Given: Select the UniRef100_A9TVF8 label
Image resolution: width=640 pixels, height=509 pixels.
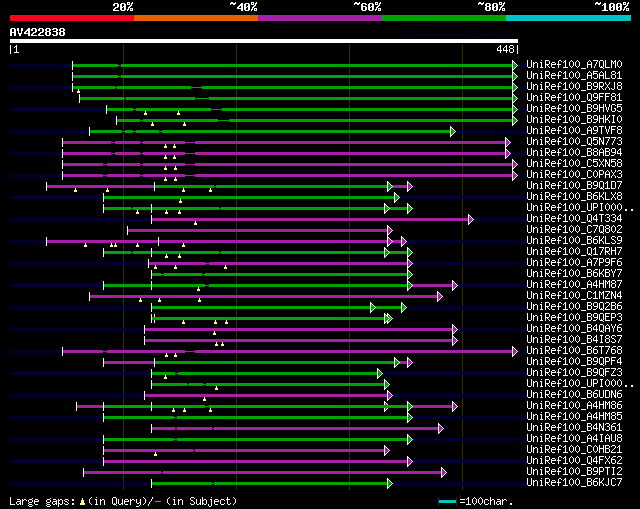Looking at the screenshot, I should (574, 131).
